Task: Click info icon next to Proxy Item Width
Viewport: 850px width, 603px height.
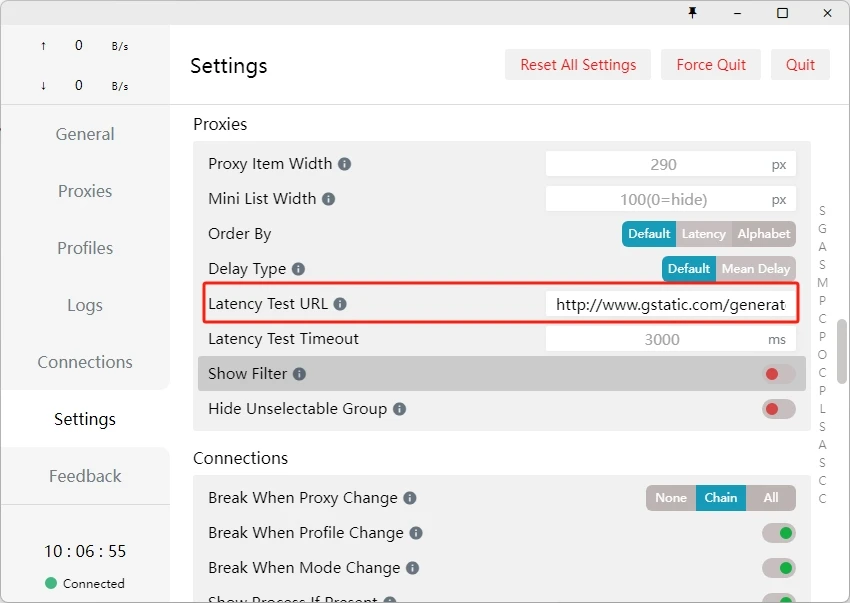Action: [344, 164]
